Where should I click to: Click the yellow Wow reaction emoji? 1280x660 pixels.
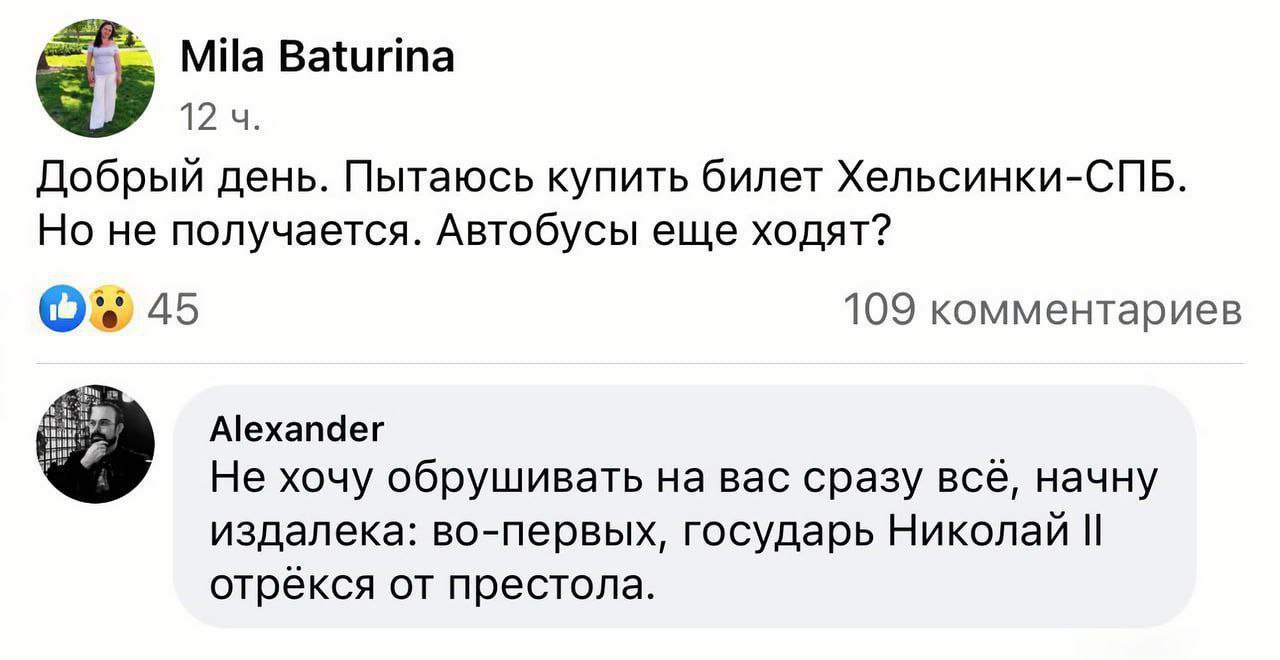coord(112,311)
